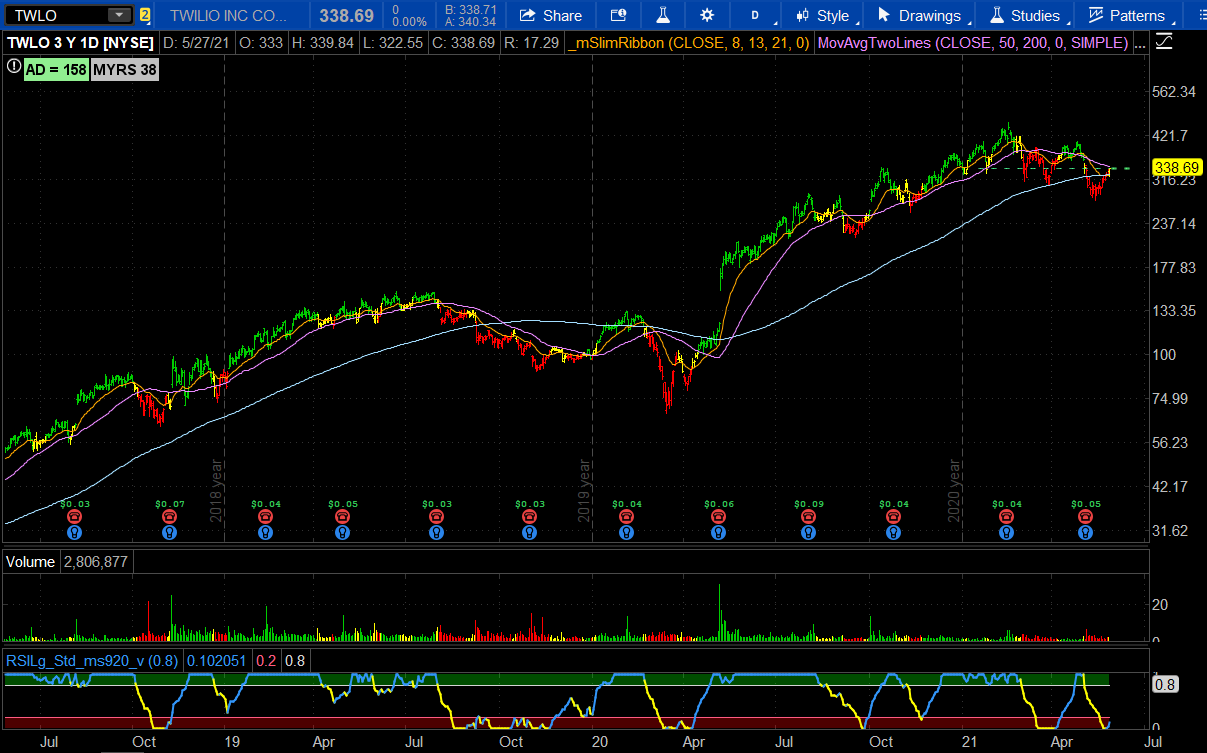
Task: Click the 21 year label on time axis
Action: coord(970,742)
